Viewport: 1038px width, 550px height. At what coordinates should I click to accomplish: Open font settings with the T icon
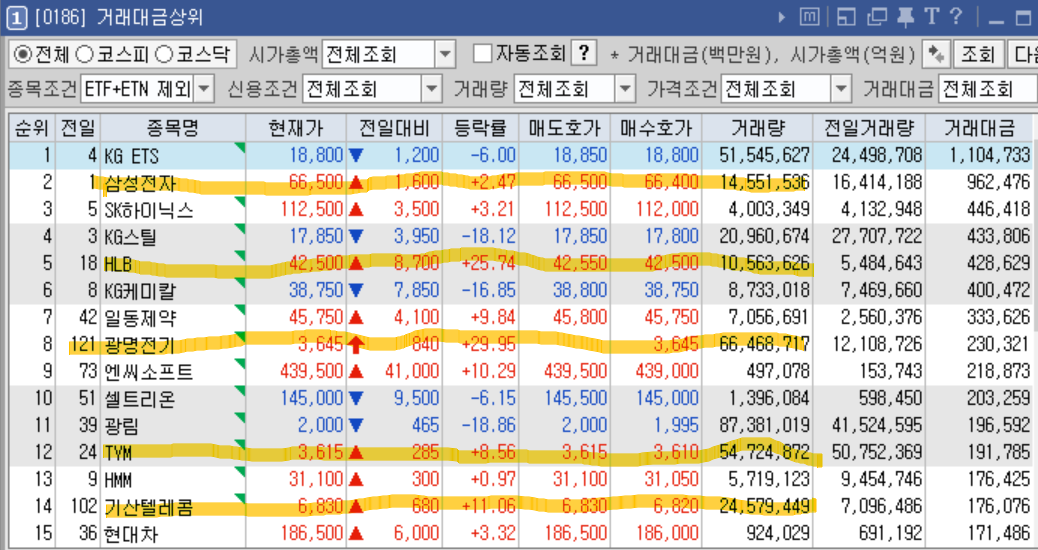coord(932,17)
